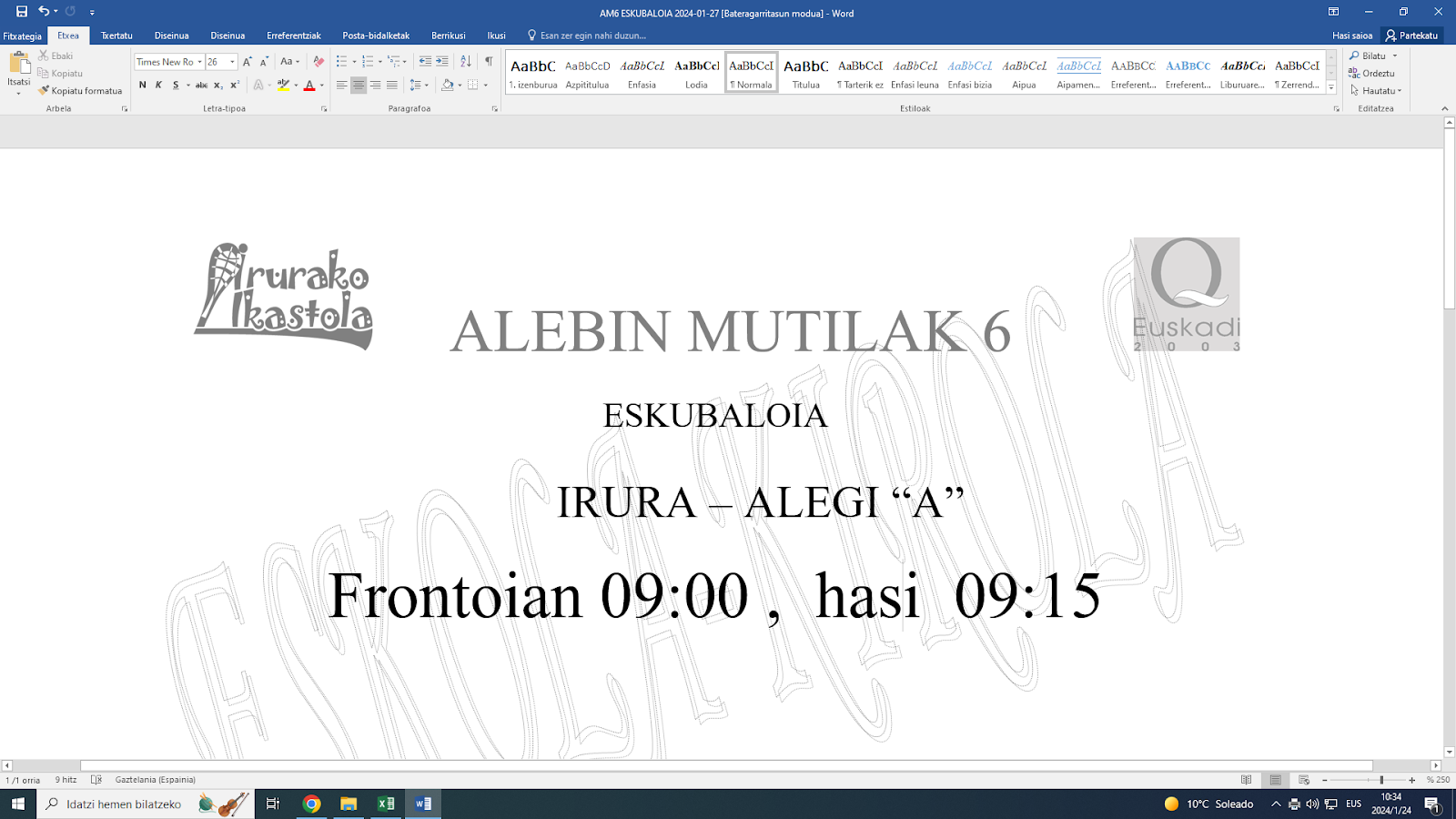1456x819 pixels.
Task: Open the Fitxategia tab
Action: point(22,35)
